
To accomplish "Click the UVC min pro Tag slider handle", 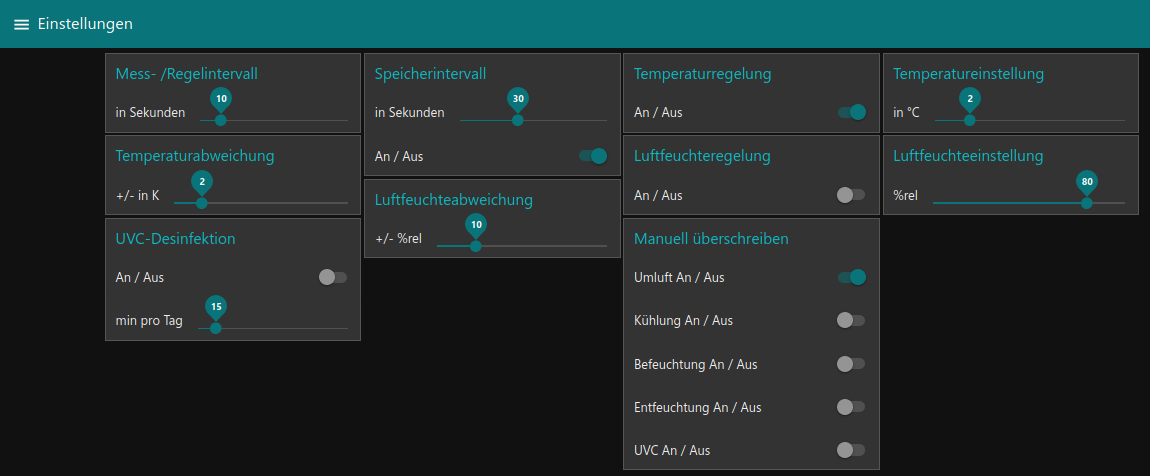I will [x=215, y=328].
